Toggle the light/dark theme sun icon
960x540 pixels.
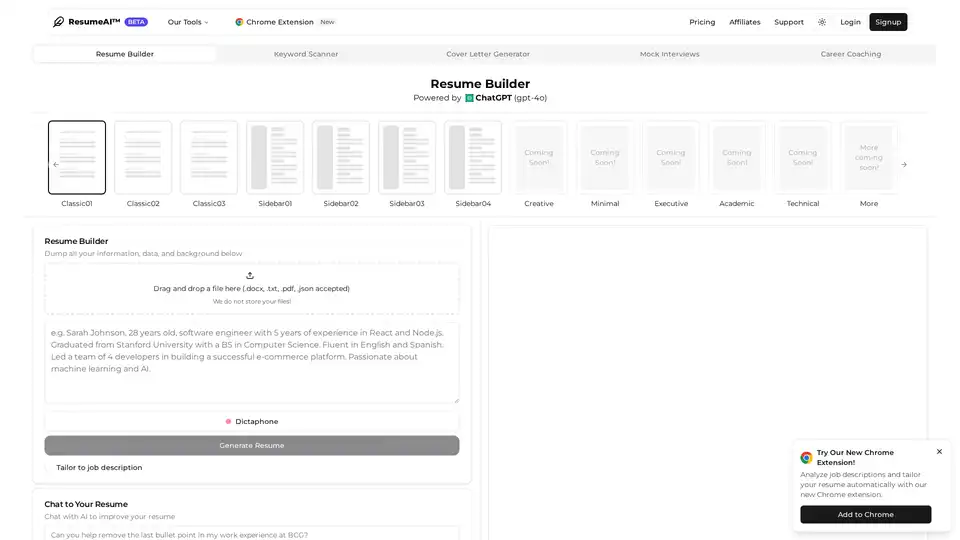822,22
